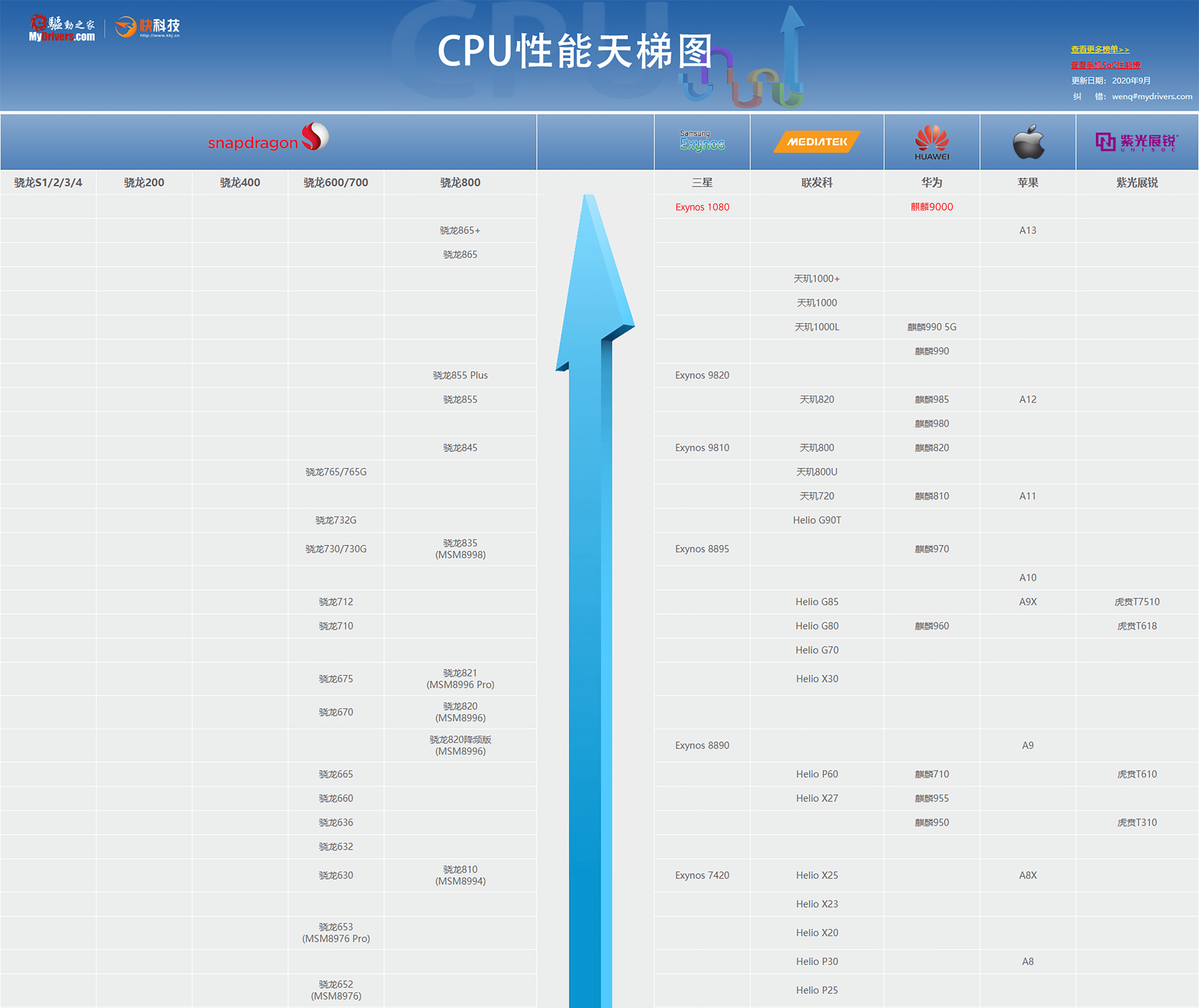This screenshot has height=1008, width=1199.
Task: Click the Exynos 9820 cell
Action: [x=702, y=375]
